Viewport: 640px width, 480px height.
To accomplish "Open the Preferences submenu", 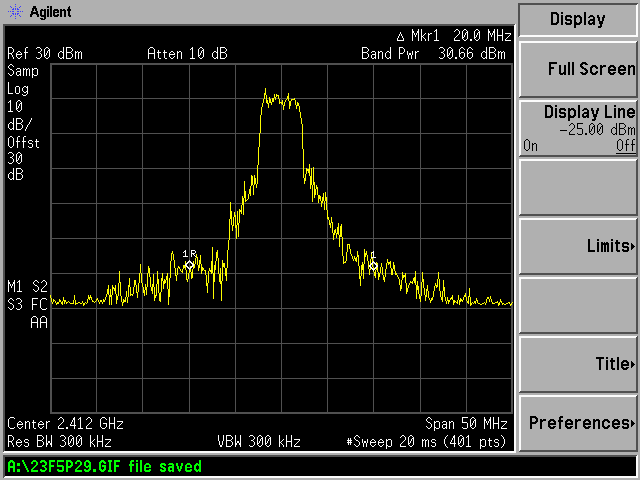I will [578, 423].
